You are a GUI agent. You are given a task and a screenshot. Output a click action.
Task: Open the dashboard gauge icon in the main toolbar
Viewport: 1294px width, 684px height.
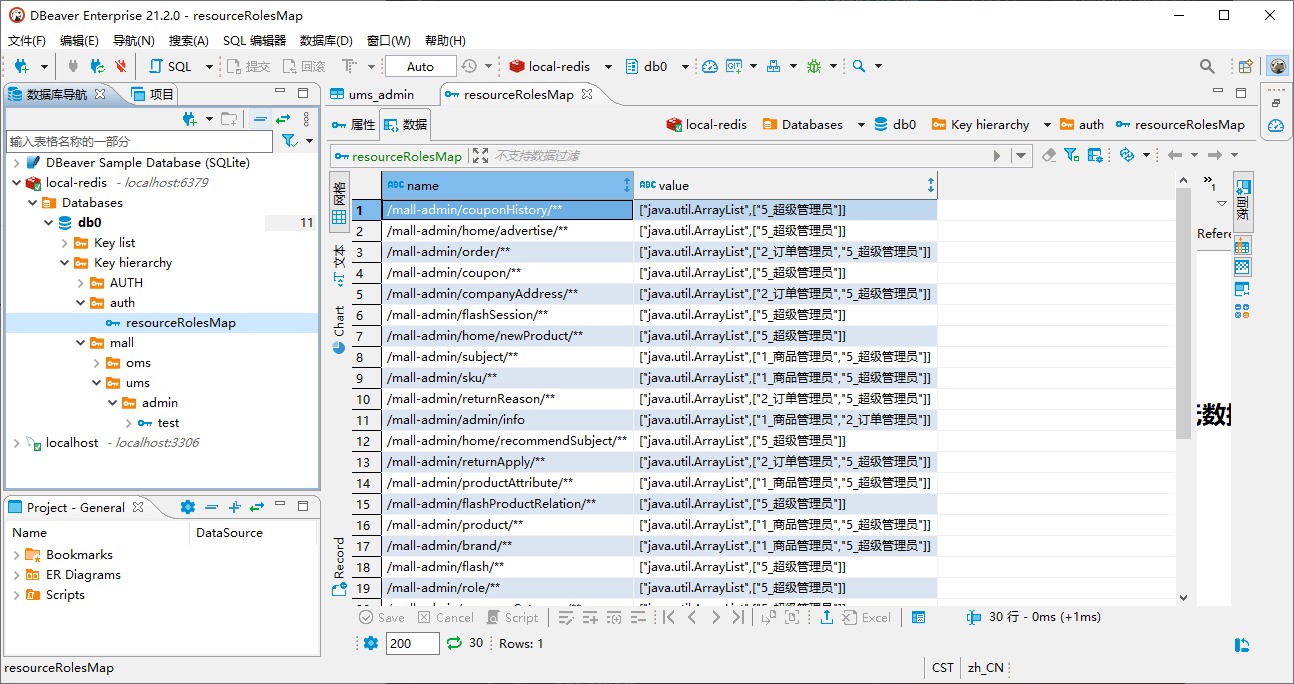[x=709, y=66]
